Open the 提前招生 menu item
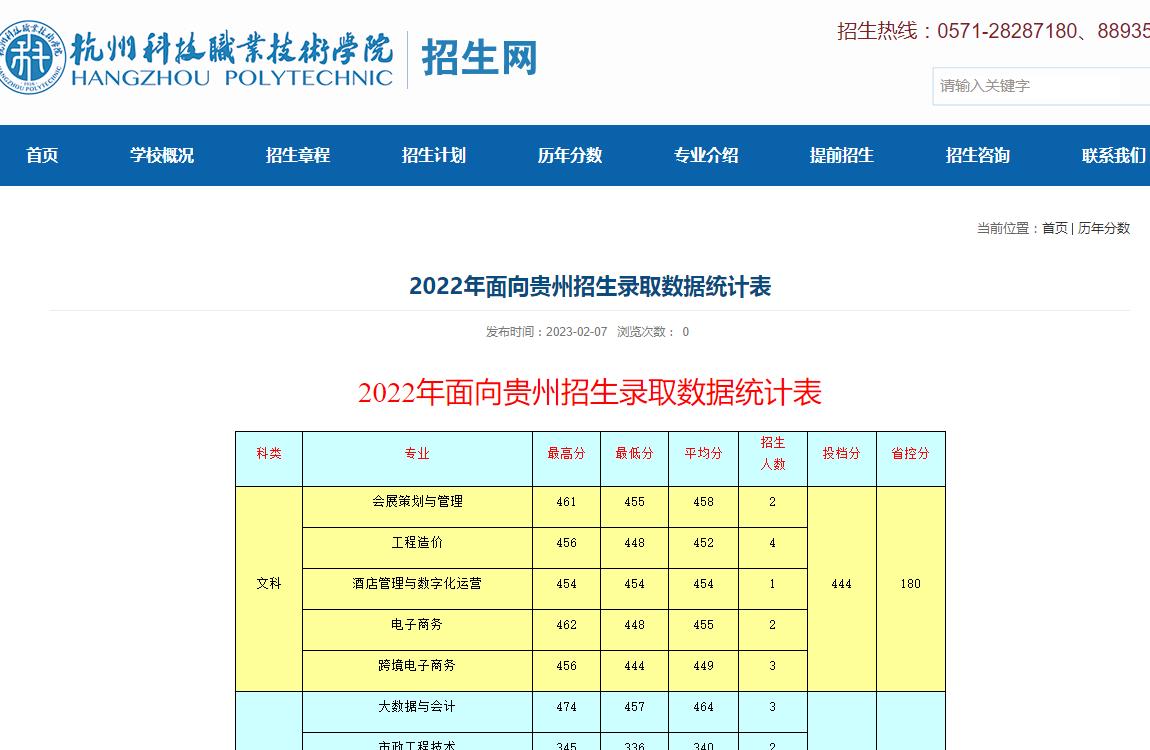The width and height of the screenshot is (1150, 750). tap(842, 155)
